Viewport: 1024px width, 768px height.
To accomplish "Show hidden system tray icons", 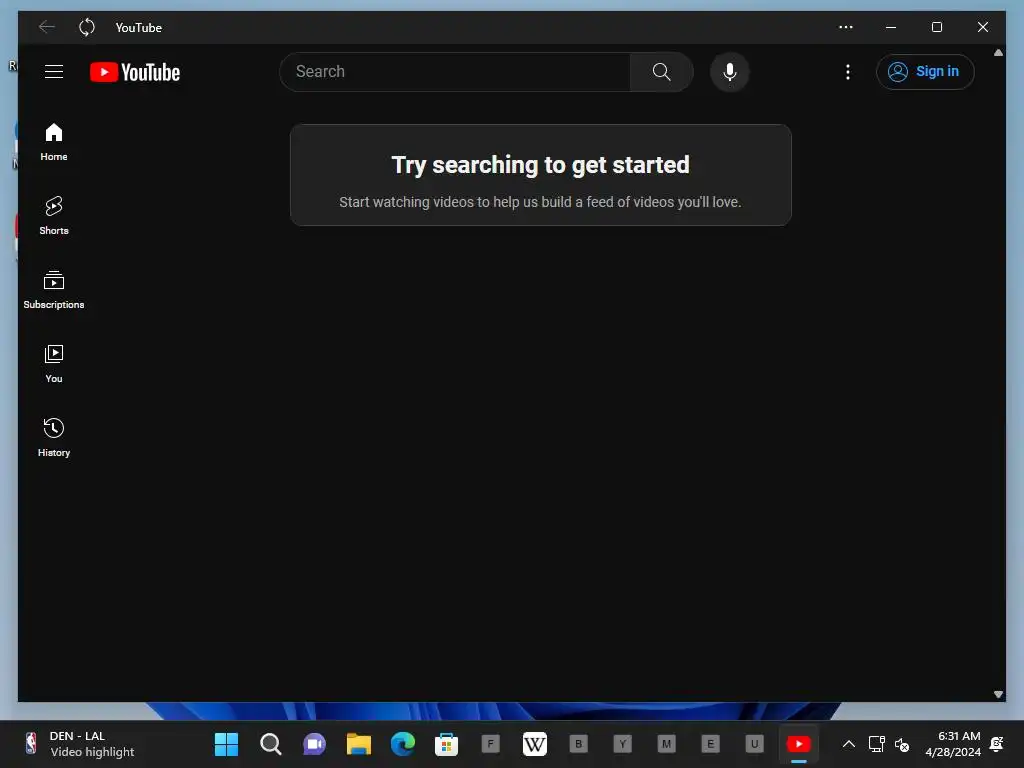I will point(848,744).
